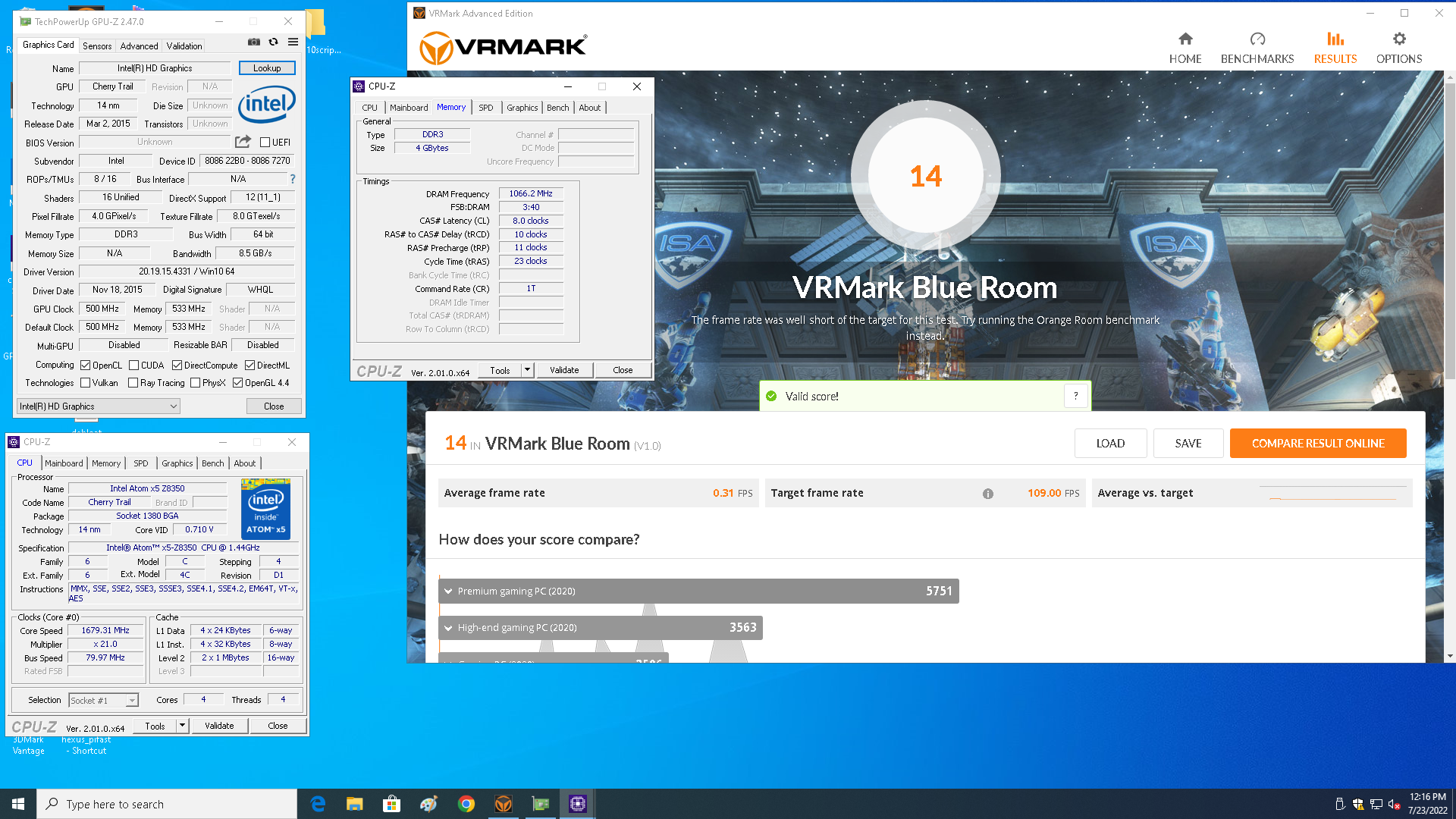Viewport: 1456px width, 819px height.
Task: Take GPU-Z screenshot with camera icon
Action: tap(254, 42)
